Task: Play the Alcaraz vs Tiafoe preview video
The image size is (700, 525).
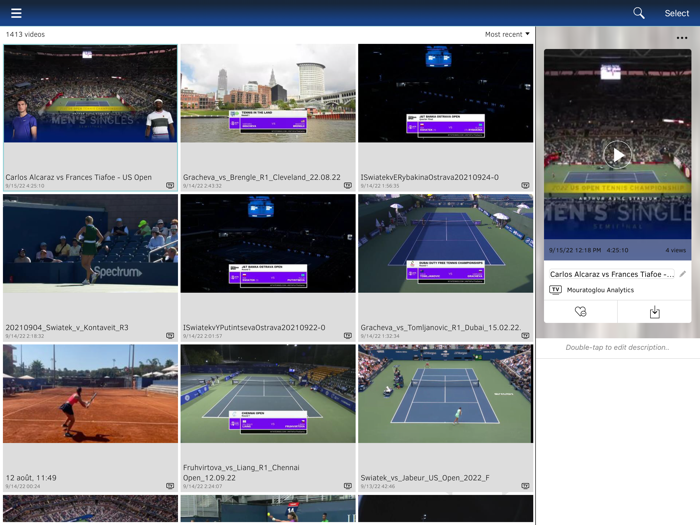Action: [617, 154]
